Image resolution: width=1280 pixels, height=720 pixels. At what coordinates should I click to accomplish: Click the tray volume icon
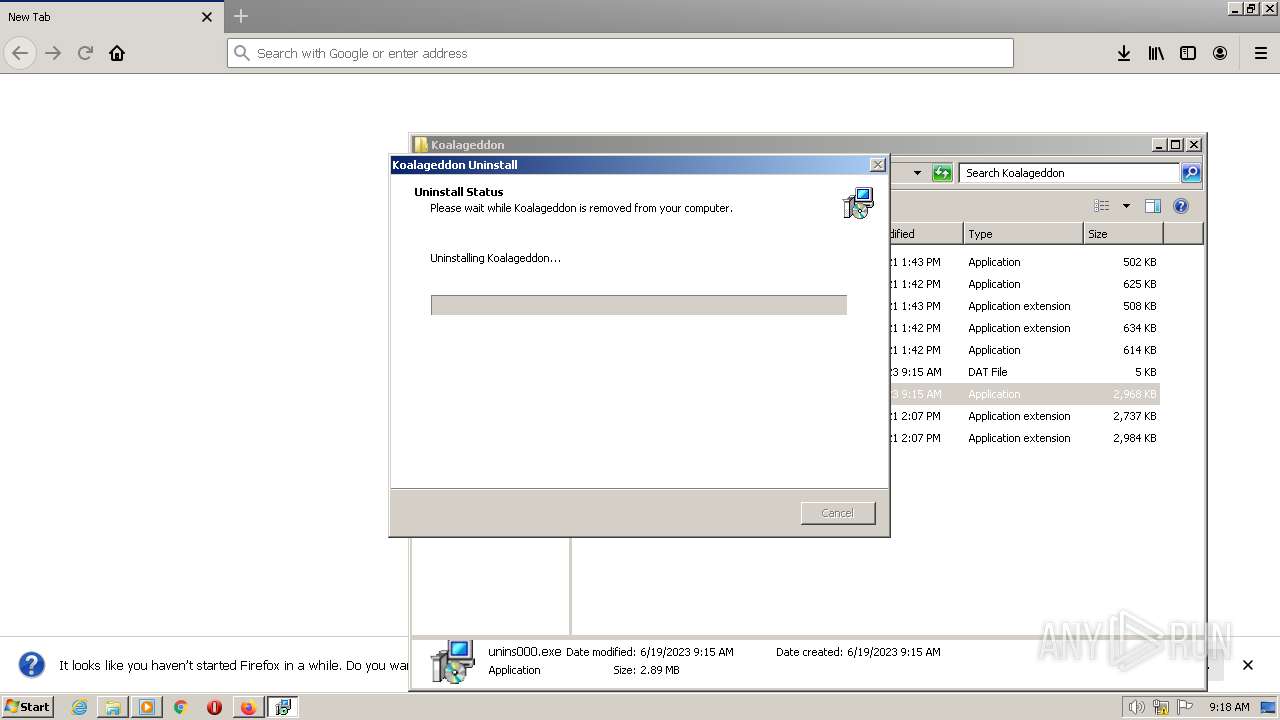[1136, 707]
